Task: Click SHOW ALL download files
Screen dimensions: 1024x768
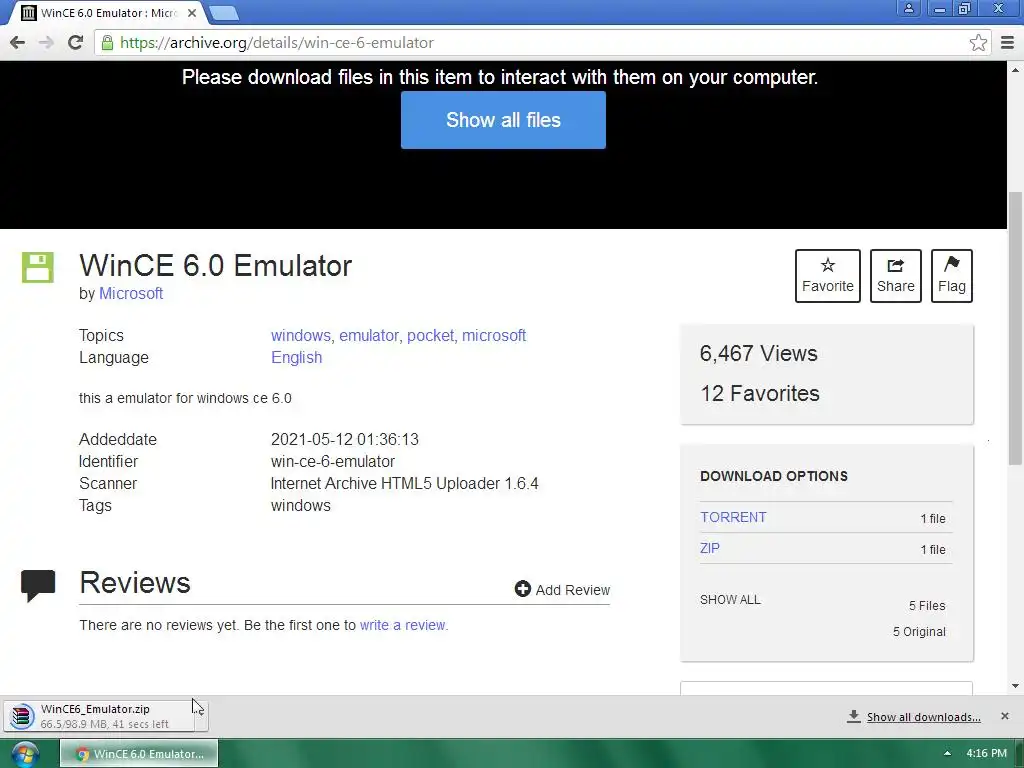Action: (x=730, y=600)
